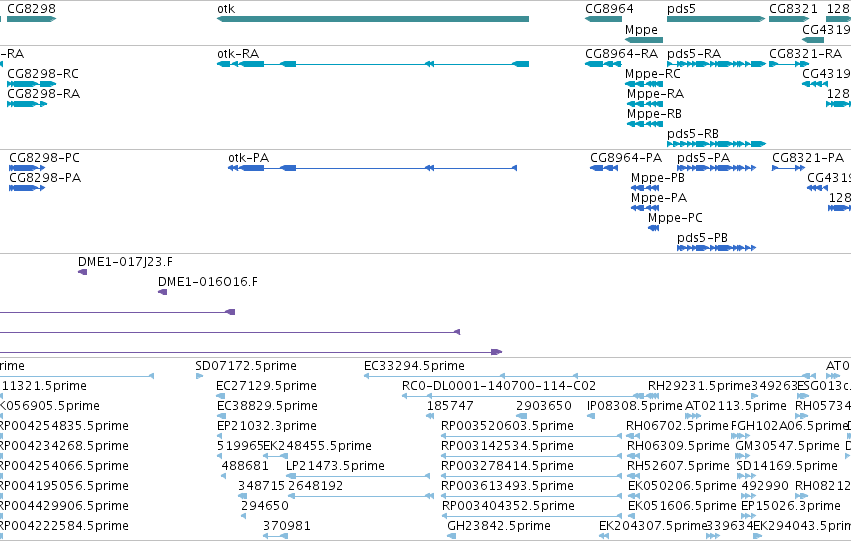
Task: Select protein Mppe-PB
Action: [x=645, y=188]
